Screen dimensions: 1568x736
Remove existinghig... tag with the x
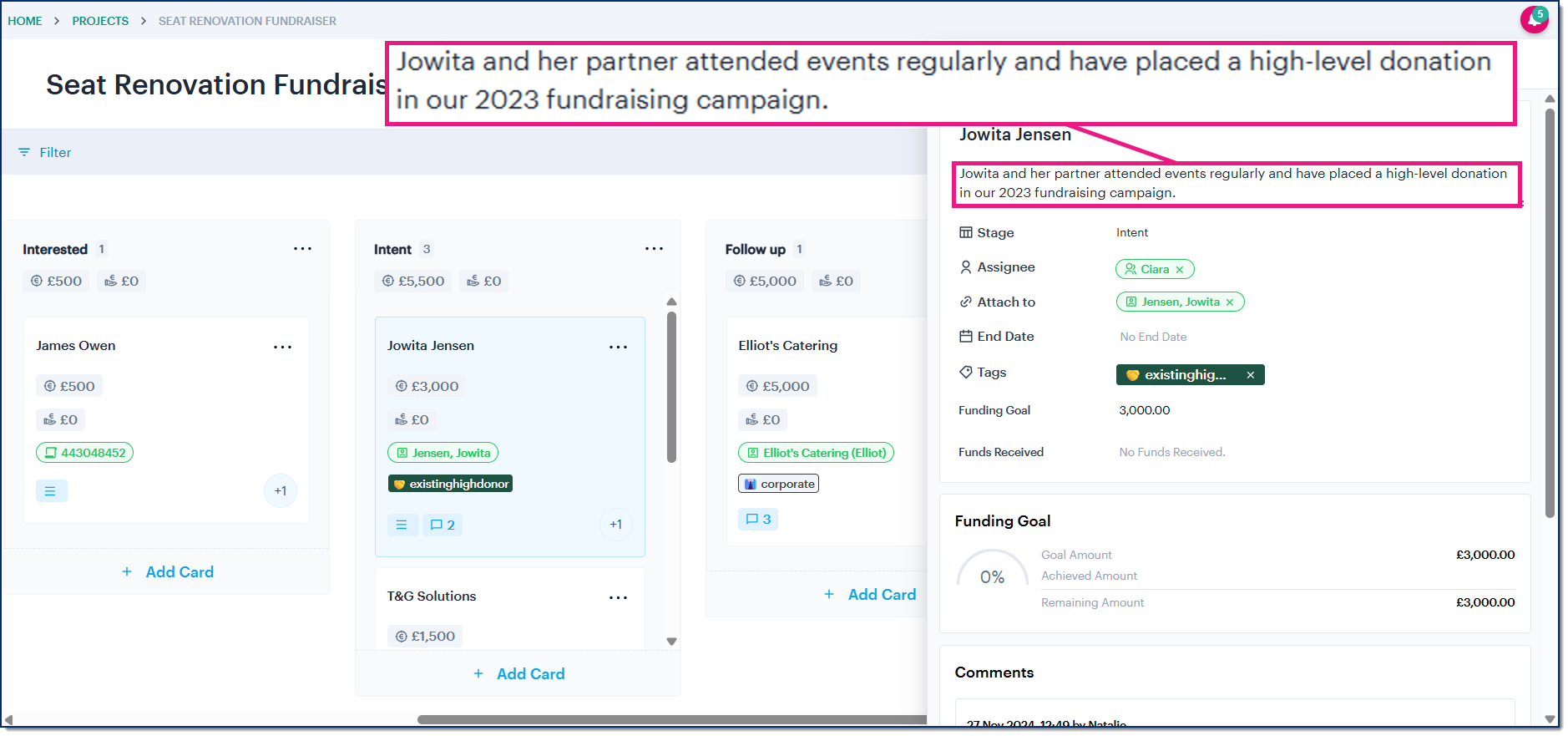(x=1251, y=375)
